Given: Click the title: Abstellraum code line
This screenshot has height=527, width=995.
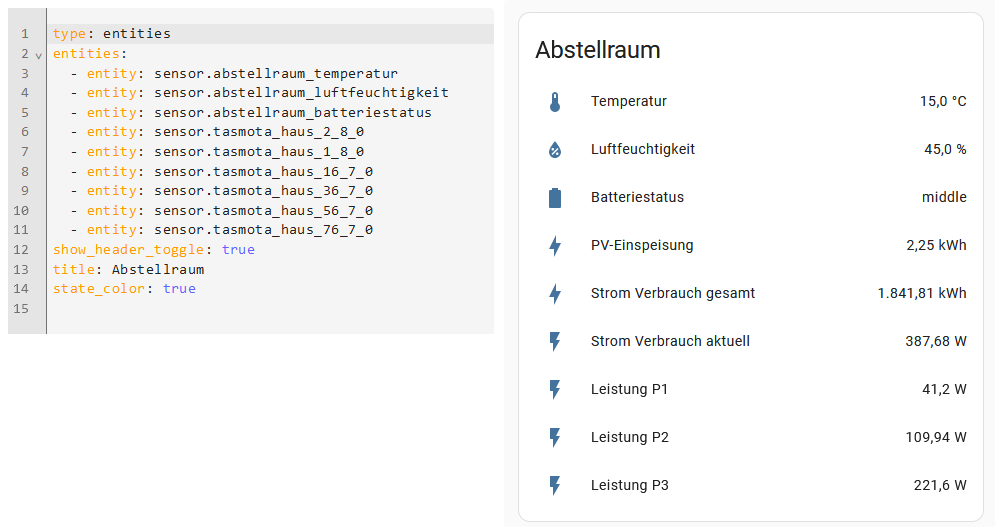Looking at the screenshot, I should coord(128,269).
